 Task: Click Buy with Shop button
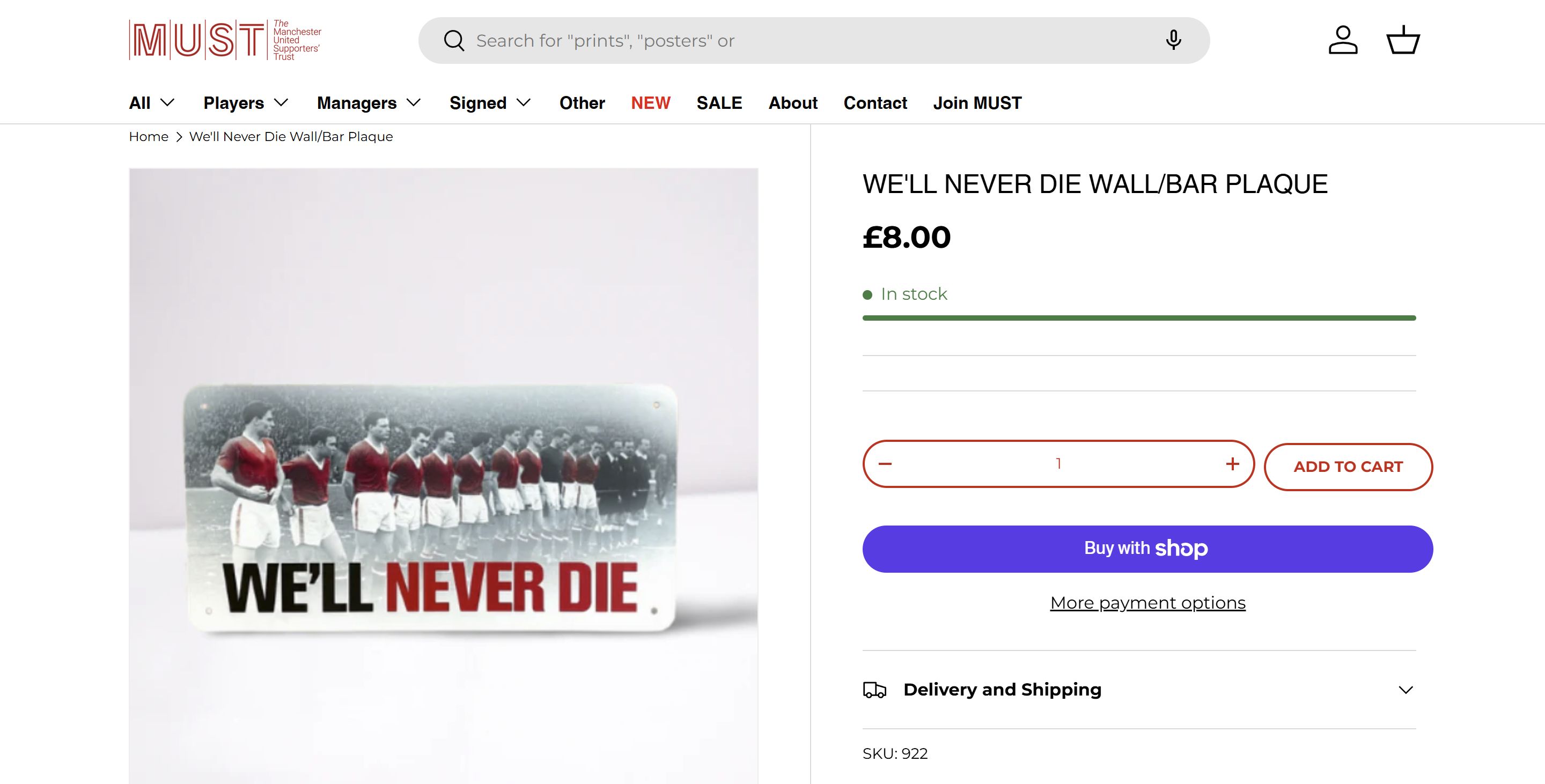1147,549
